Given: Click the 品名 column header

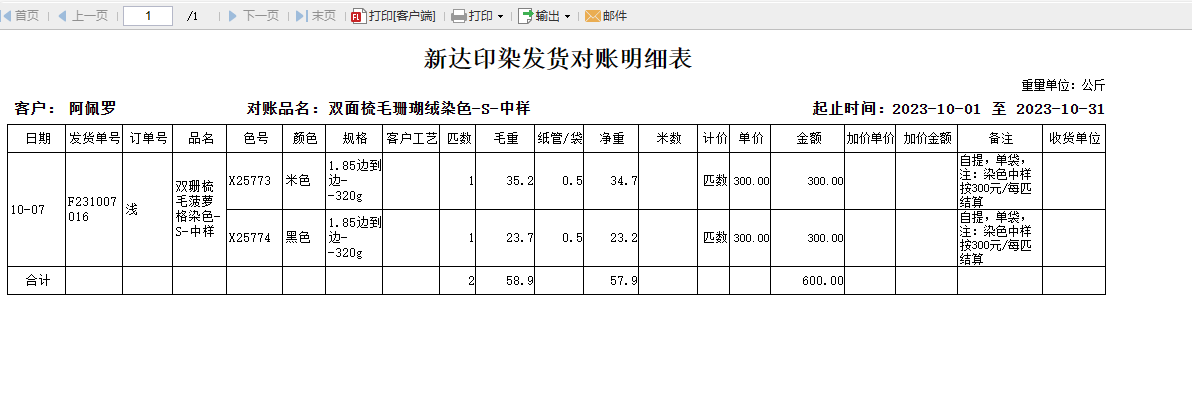Looking at the screenshot, I should (199, 139).
